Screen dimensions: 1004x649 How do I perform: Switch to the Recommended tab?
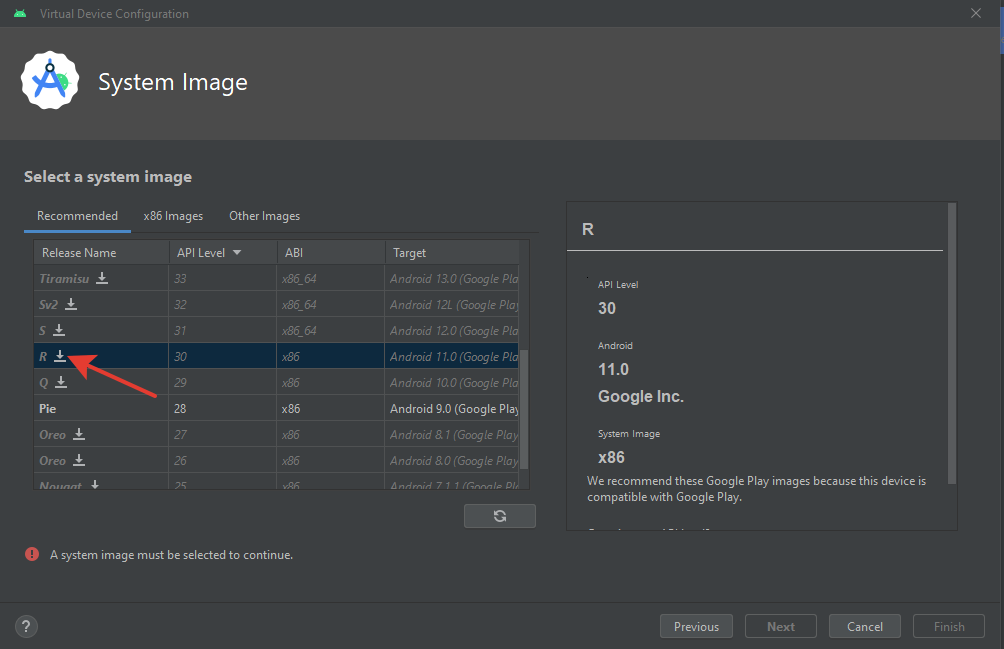[77, 216]
